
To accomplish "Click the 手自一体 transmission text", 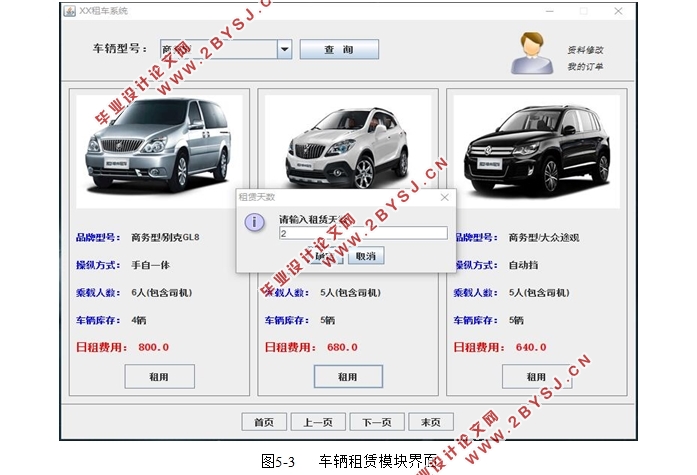I will point(150,265).
